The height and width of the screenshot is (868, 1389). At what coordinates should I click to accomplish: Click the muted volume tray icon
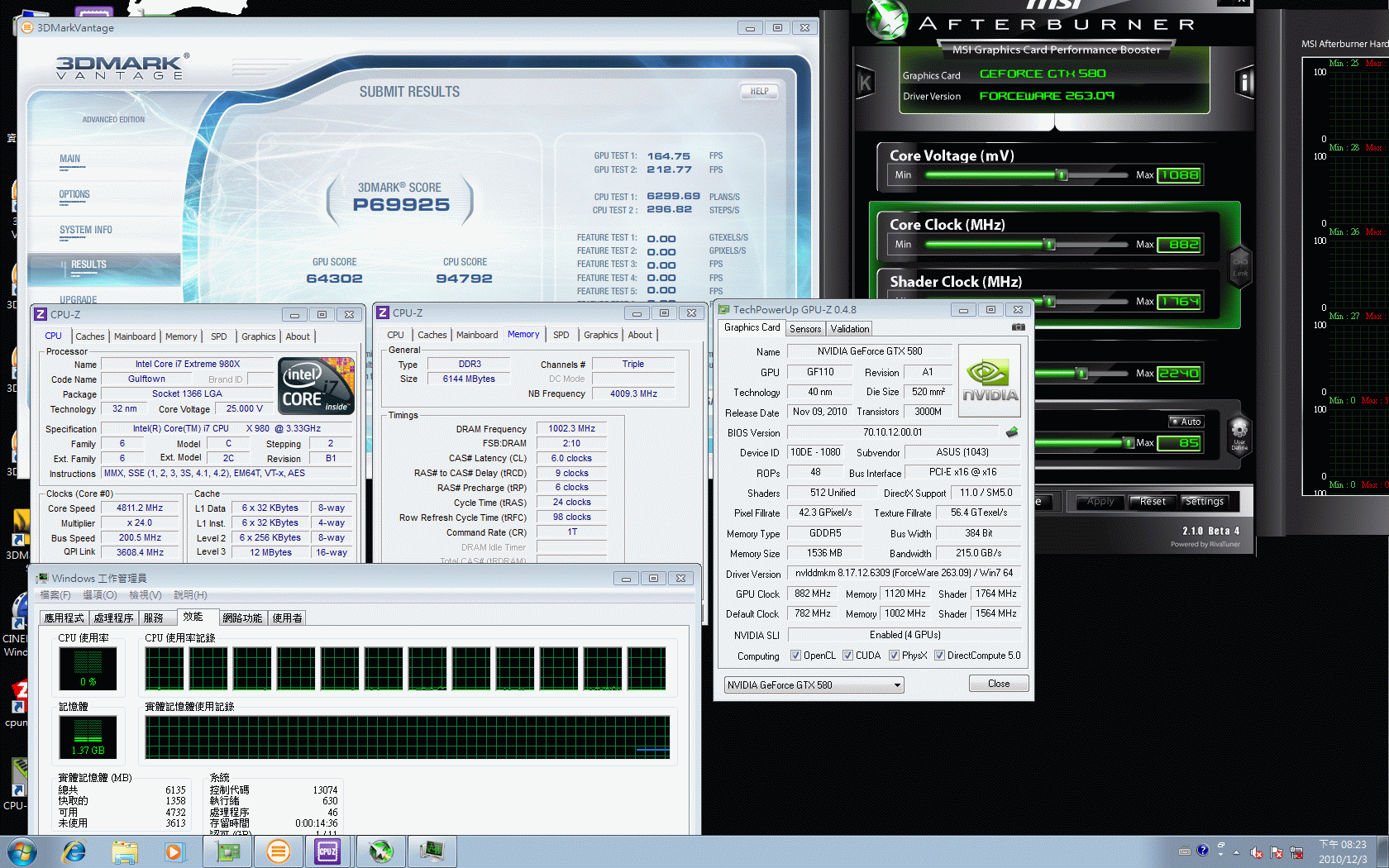[x=1257, y=852]
